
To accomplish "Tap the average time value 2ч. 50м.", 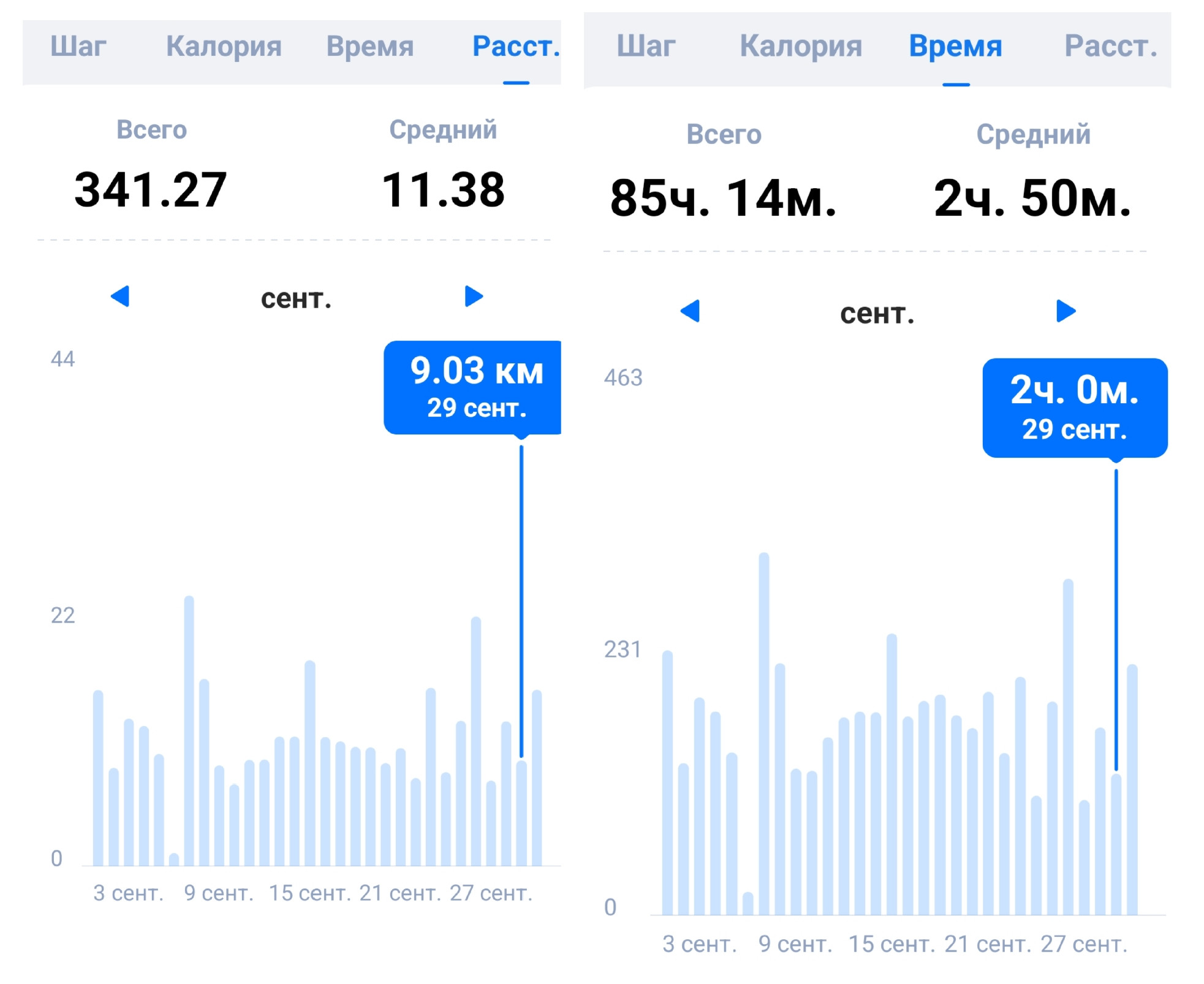I will point(1032,199).
